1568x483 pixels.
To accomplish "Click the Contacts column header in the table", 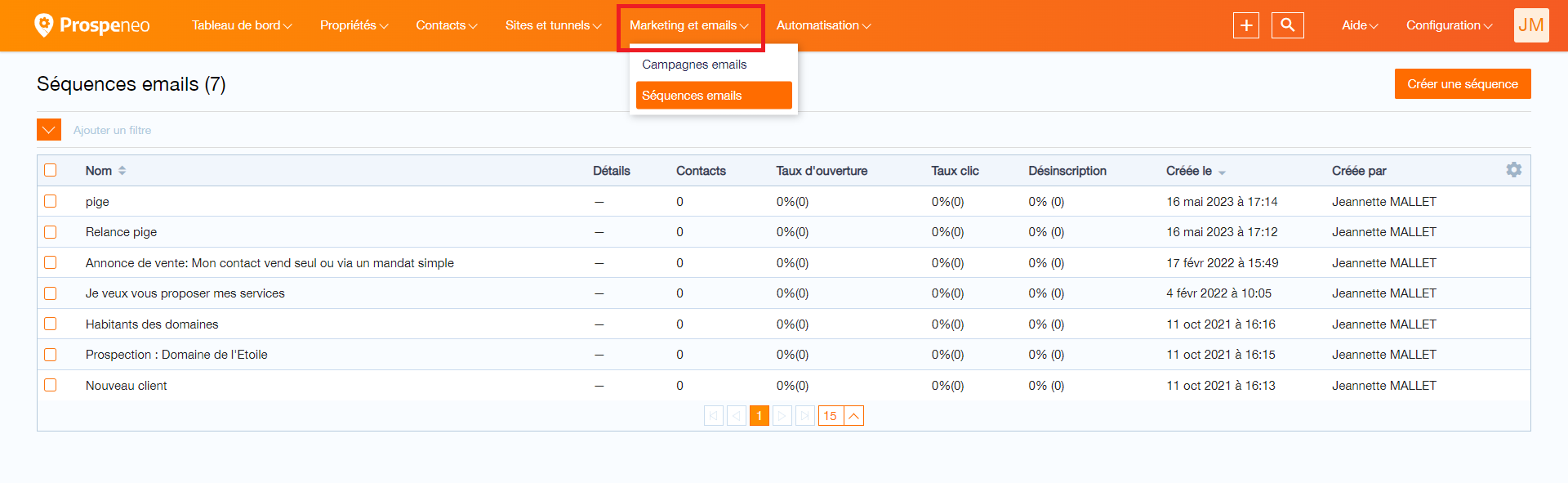I will click(x=701, y=171).
